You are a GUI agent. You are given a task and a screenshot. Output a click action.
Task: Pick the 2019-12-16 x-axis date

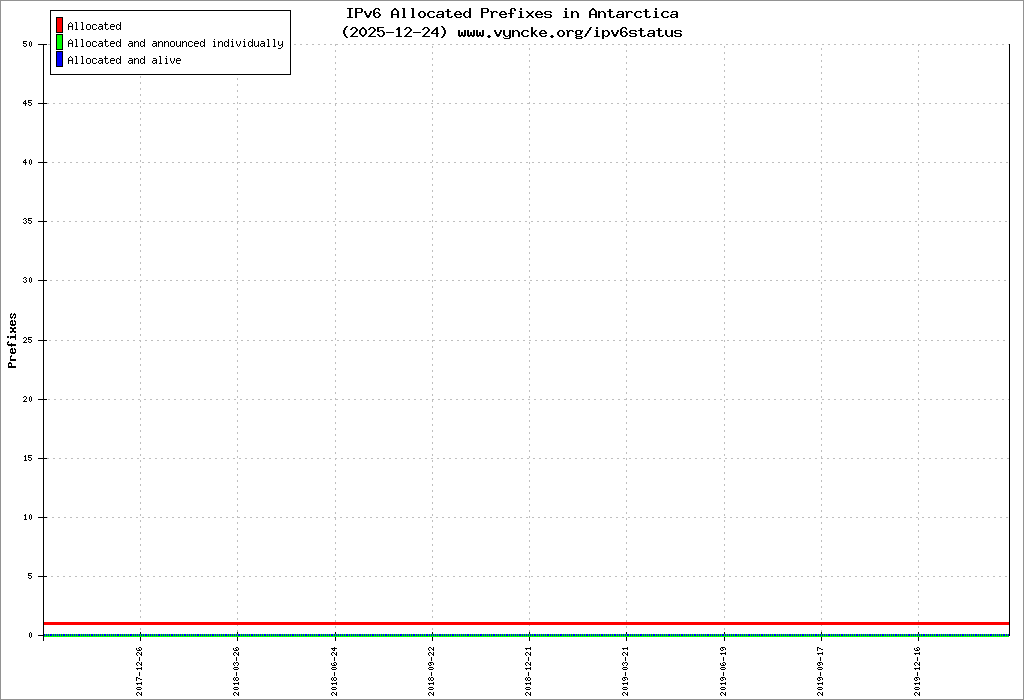[918, 669]
